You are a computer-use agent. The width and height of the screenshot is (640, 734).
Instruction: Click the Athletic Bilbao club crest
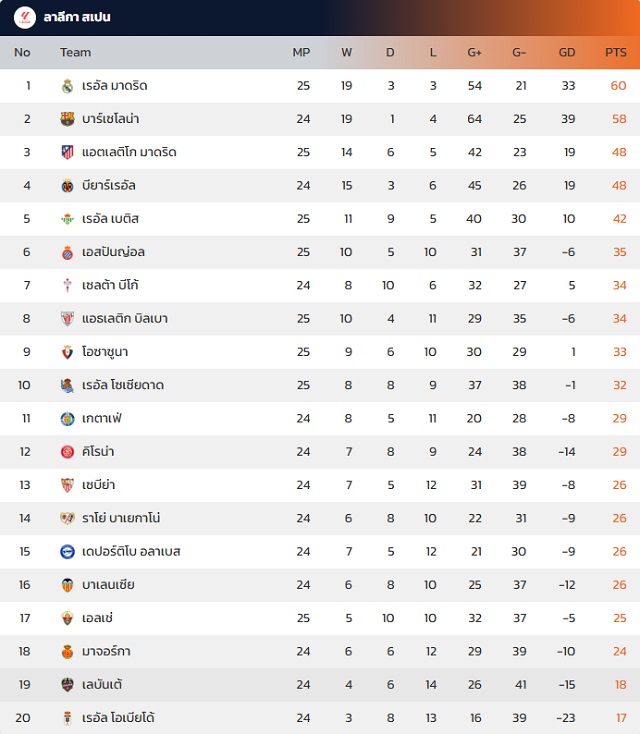tap(67, 318)
